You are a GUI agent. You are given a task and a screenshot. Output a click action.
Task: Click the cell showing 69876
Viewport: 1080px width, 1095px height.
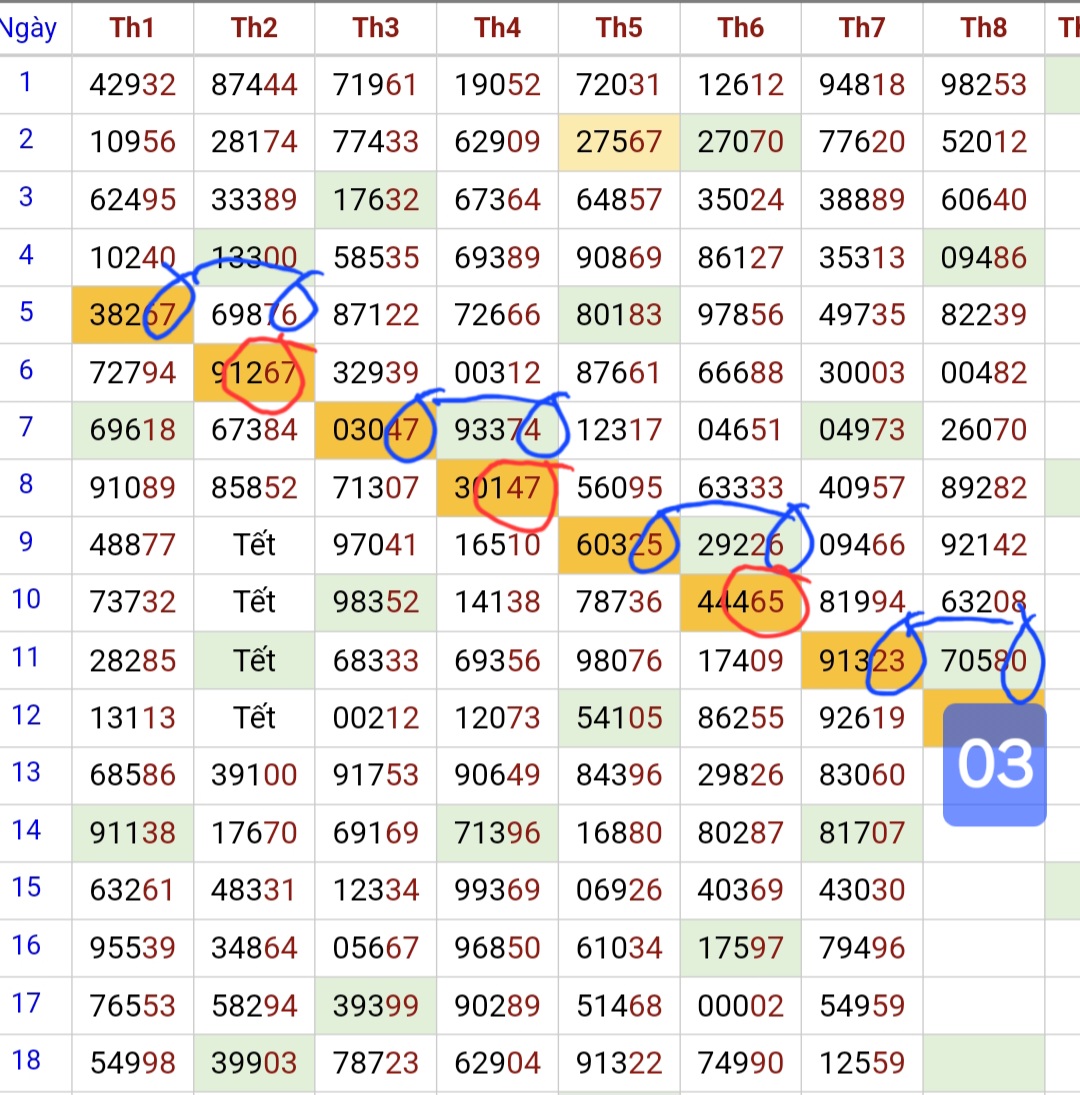tap(253, 315)
